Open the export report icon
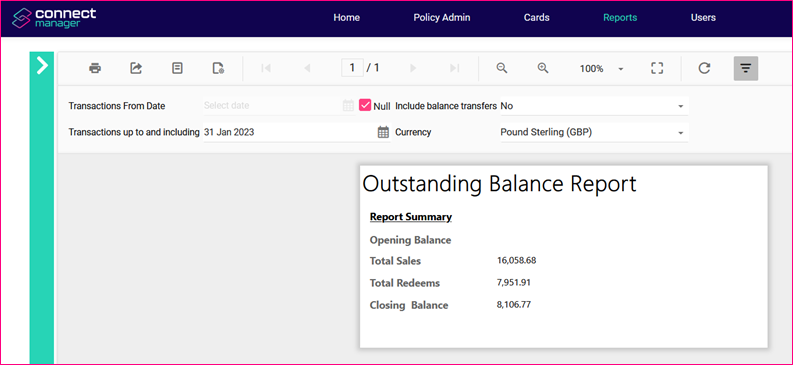793x365 pixels. tap(136, 68)
